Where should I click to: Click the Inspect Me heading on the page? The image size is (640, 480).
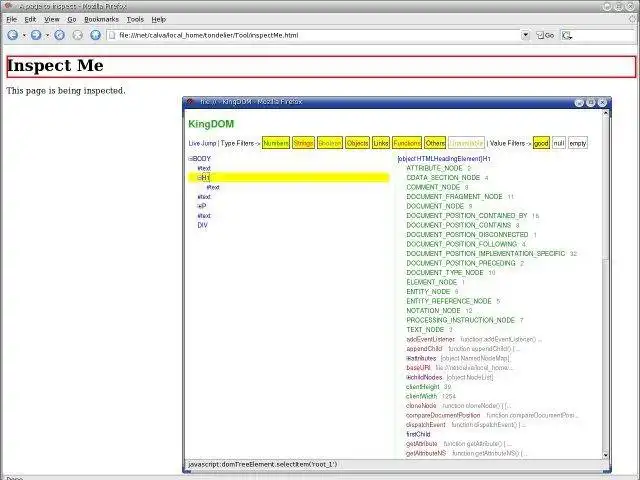click(x=55, y=66)
